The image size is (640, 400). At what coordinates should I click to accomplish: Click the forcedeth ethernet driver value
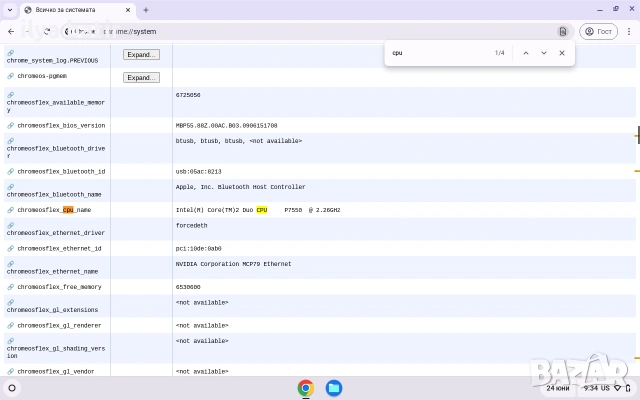pos(191,225)
